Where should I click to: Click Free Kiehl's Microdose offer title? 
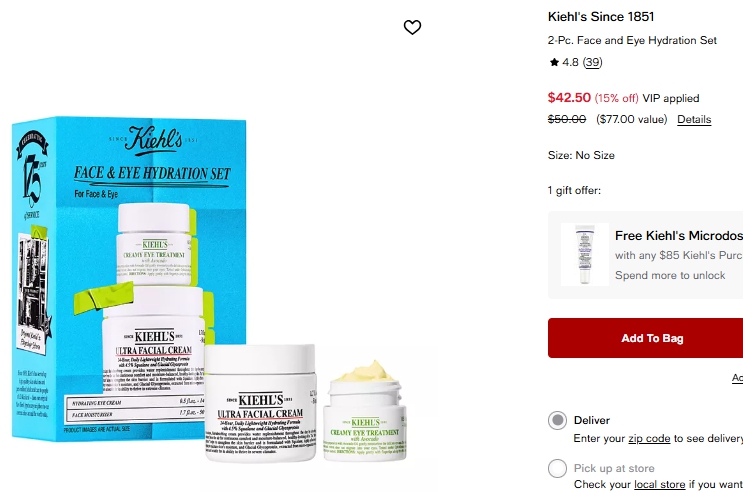coord(679,236)
